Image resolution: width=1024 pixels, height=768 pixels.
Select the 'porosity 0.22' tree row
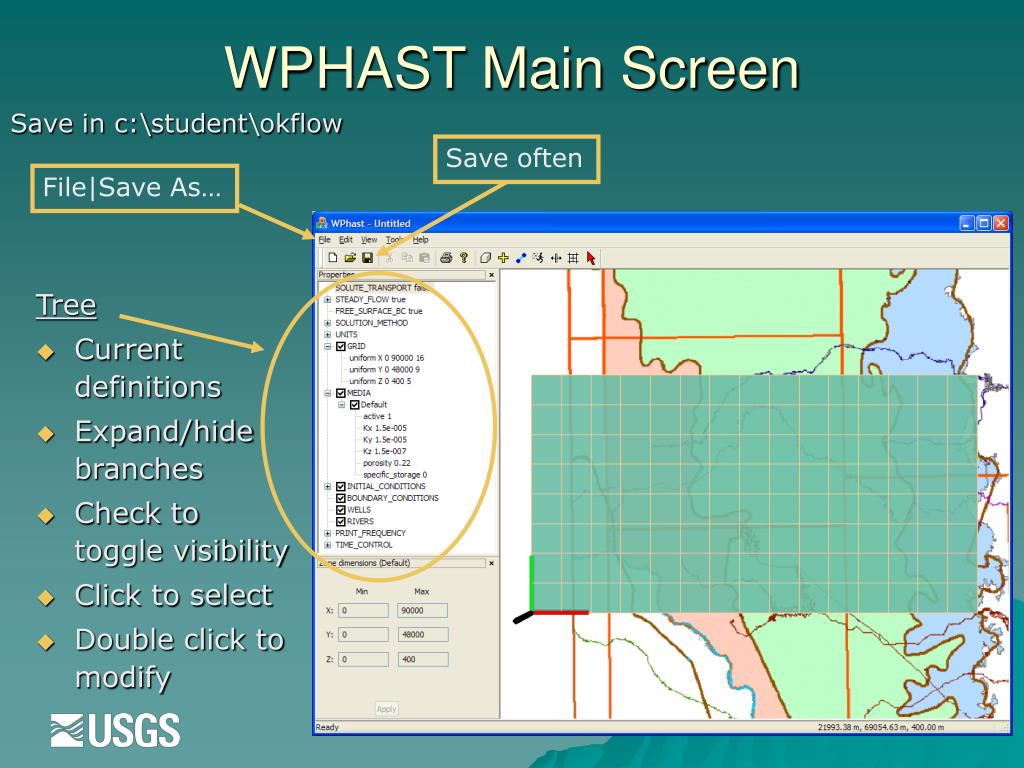[x=387, y=464]
